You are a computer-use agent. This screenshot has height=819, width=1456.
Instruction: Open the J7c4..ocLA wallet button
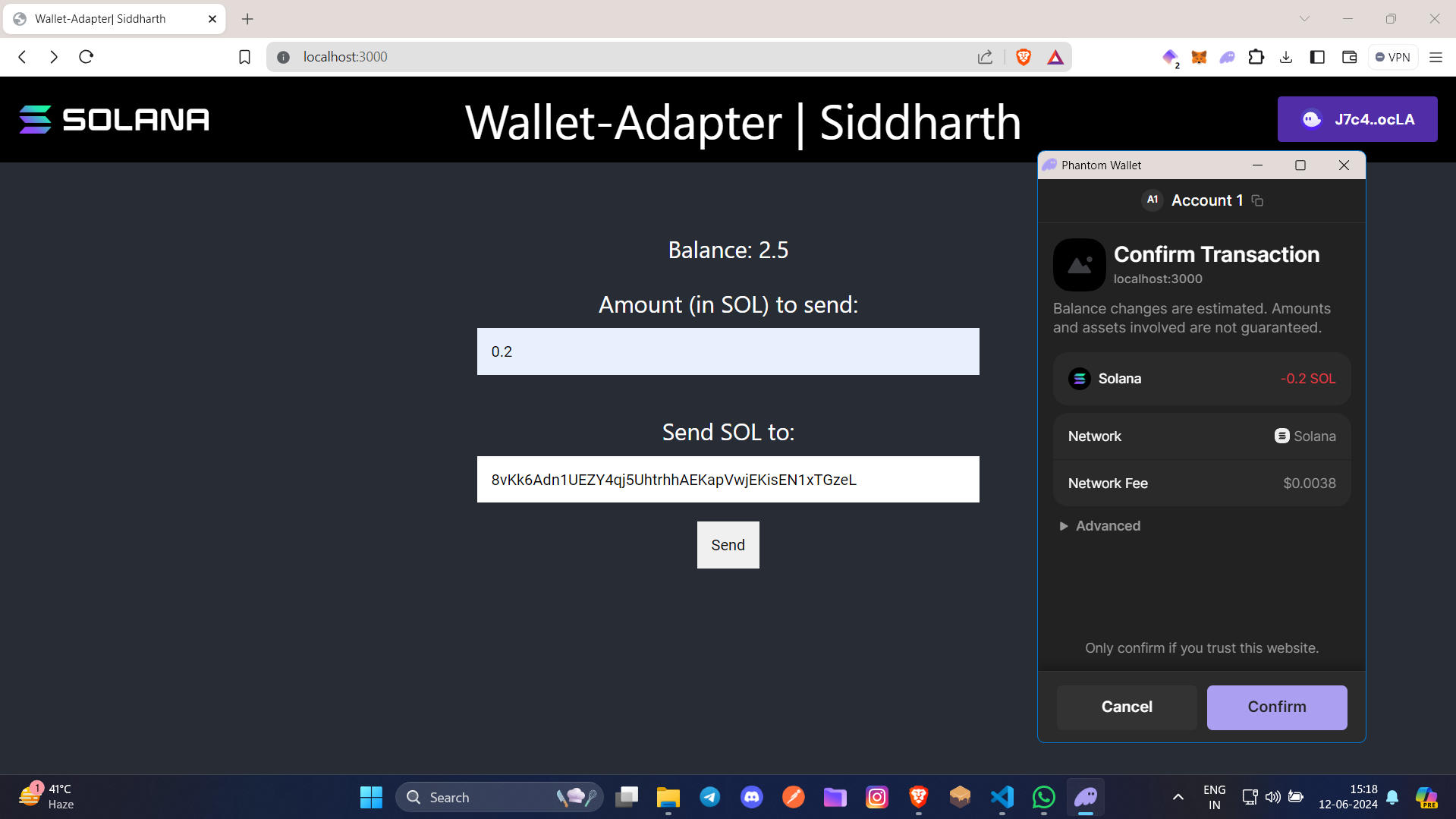(1357, 119)
